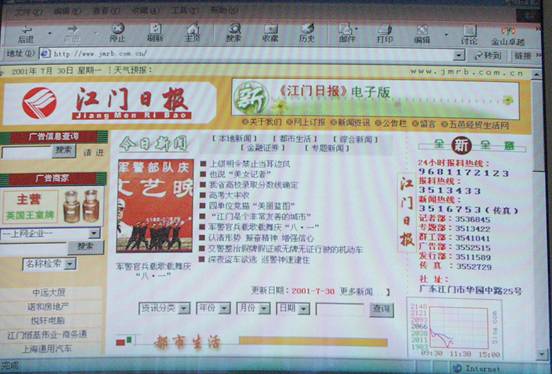Open the 主页 home icon

pos(193,29)
